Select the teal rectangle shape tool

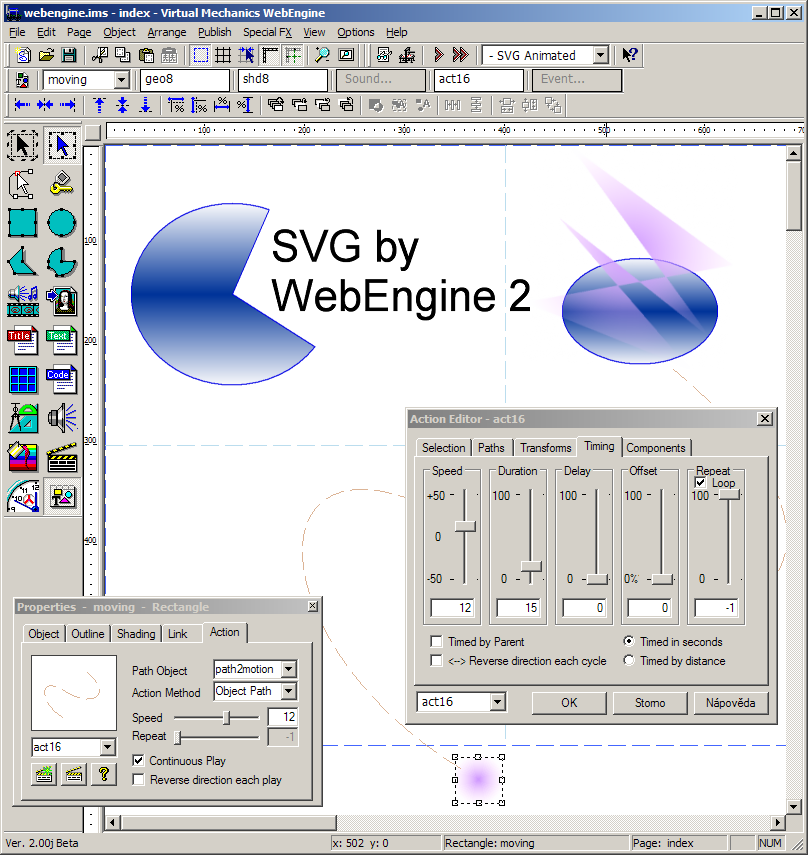[x=22, y=222]
